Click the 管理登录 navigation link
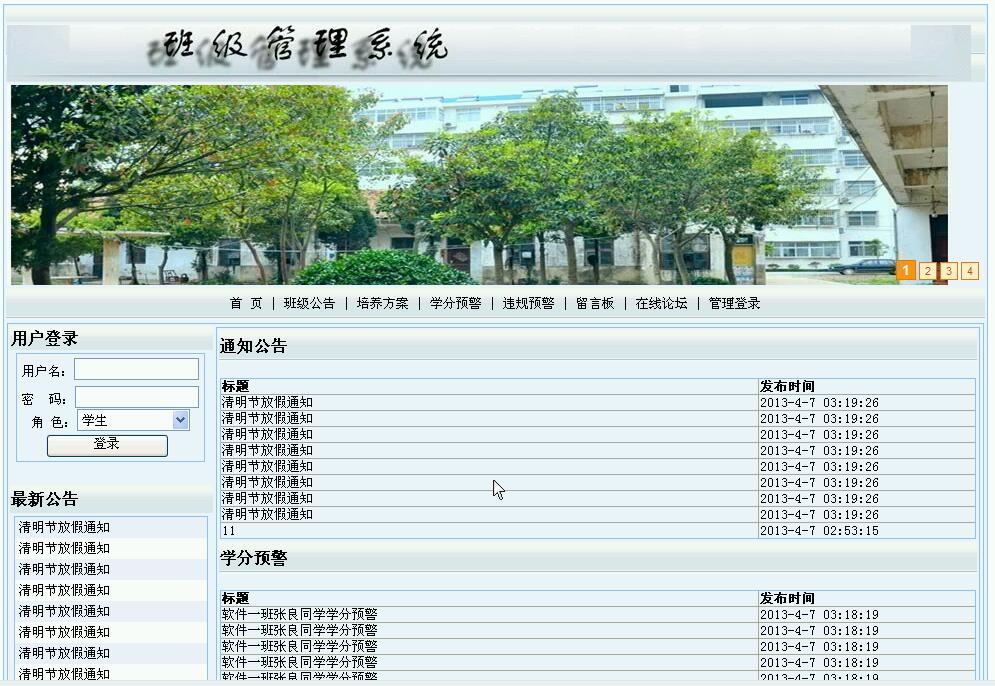The height and width of the screenshot is (686, 995). (734, 303)
